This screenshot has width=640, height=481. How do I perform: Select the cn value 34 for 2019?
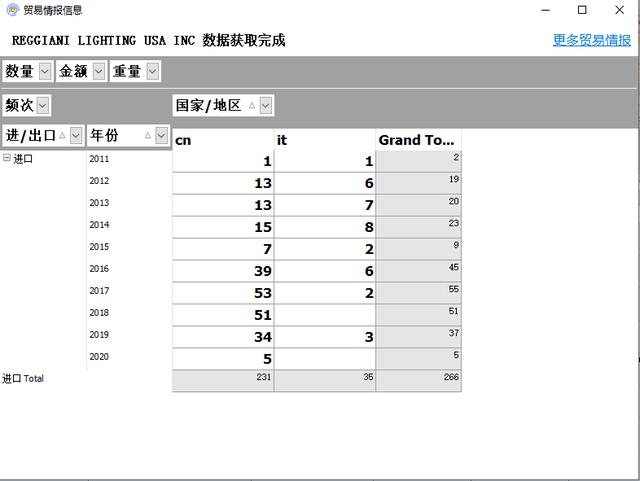coord(223,337)
